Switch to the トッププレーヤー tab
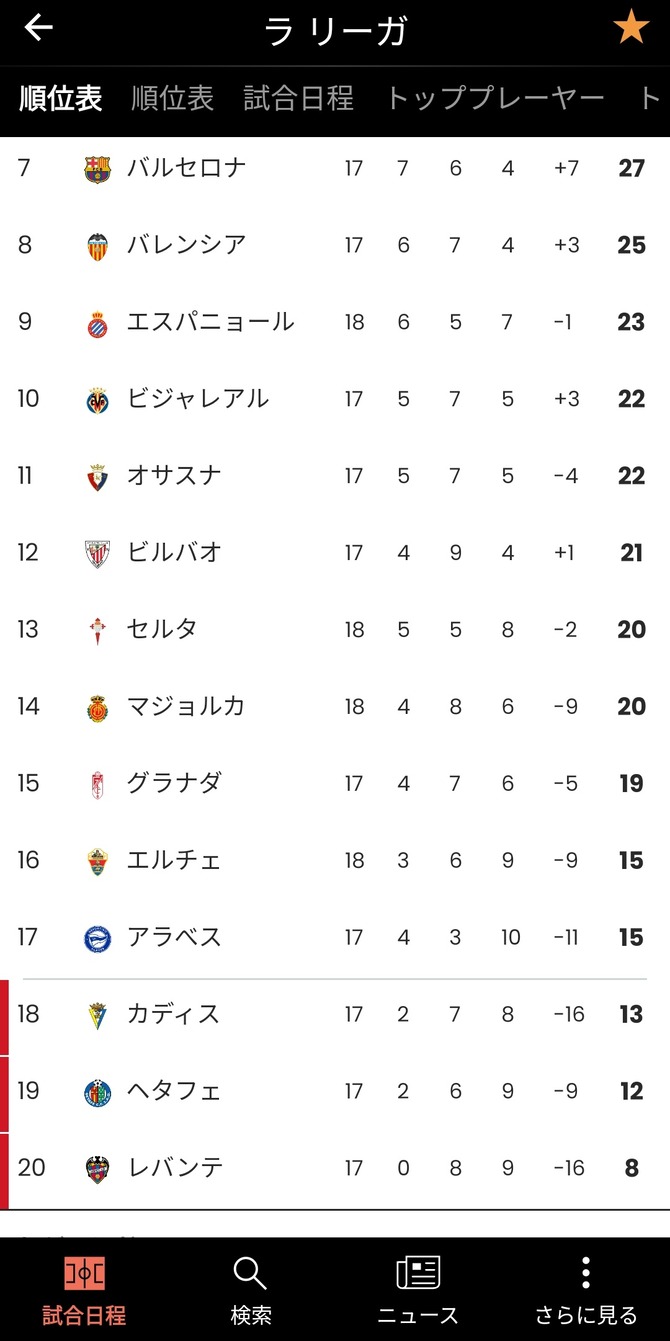This screenshot has width=670, height=1341. 495,98
